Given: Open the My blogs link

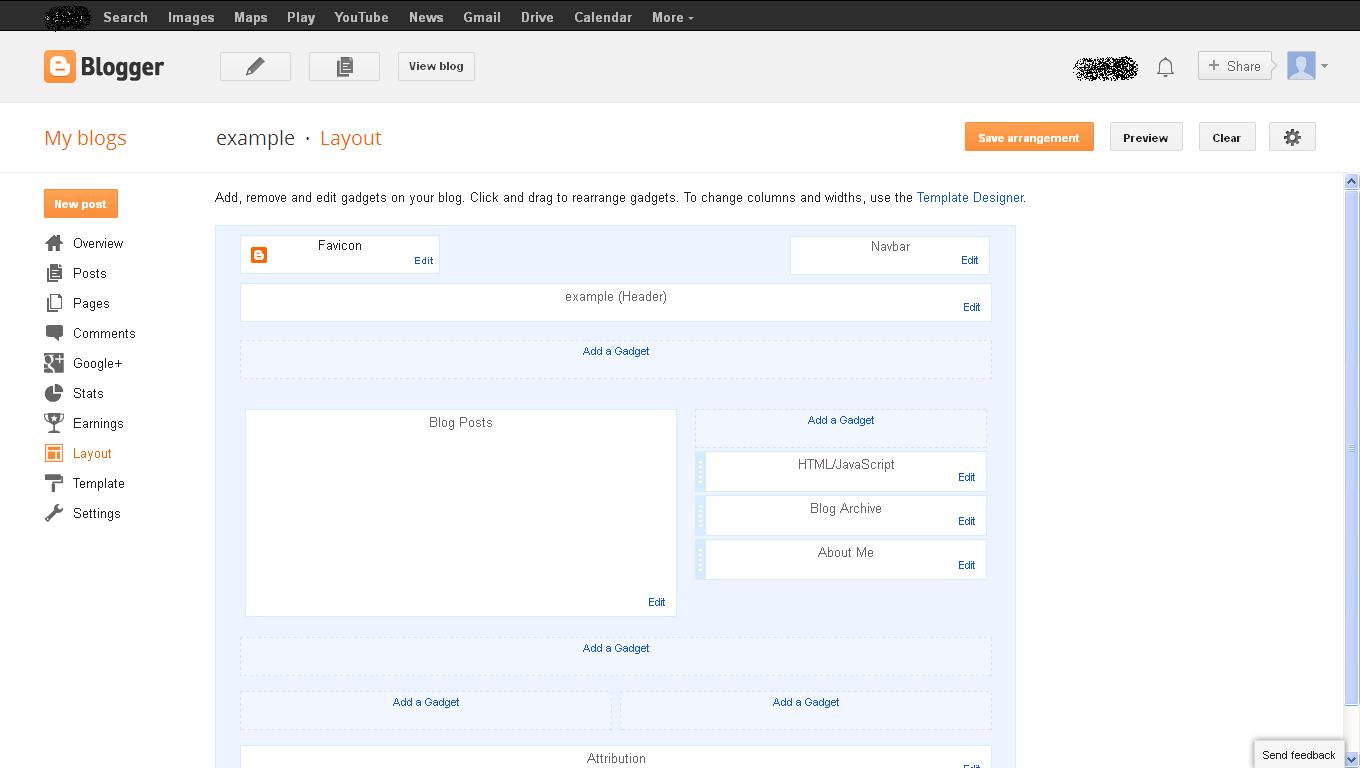Looking at the screenshot, I should pos(85,138).
